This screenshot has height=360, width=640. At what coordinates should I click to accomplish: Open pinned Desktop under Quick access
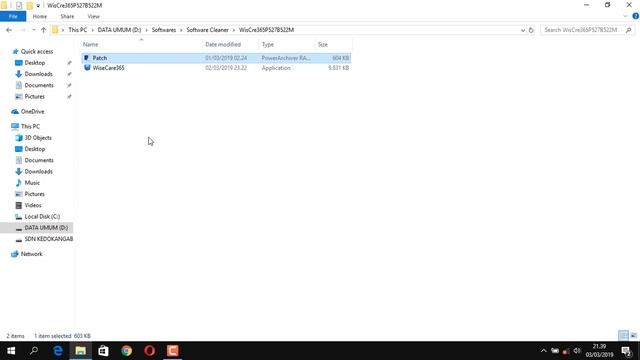point(35,63)
